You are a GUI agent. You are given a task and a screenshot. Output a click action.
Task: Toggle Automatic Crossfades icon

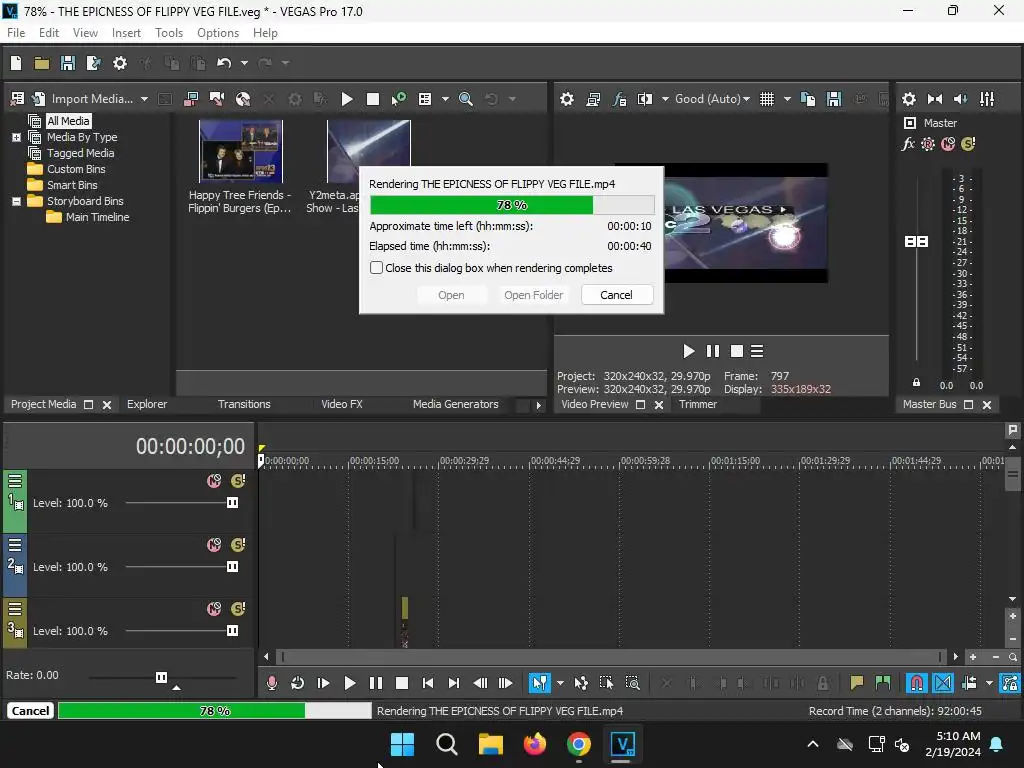(x=943, y=683)
